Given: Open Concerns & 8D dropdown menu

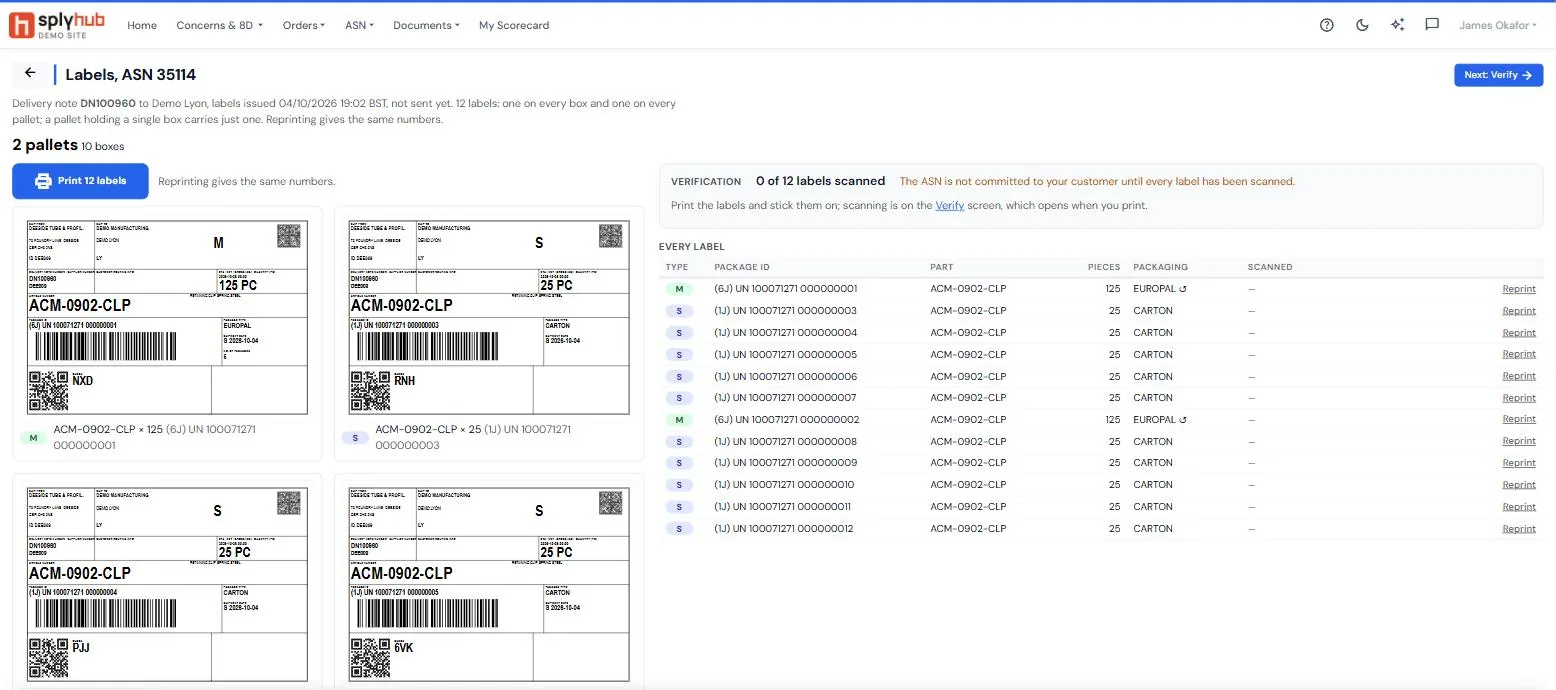Looking at the screenshot, I should (219, 25).
